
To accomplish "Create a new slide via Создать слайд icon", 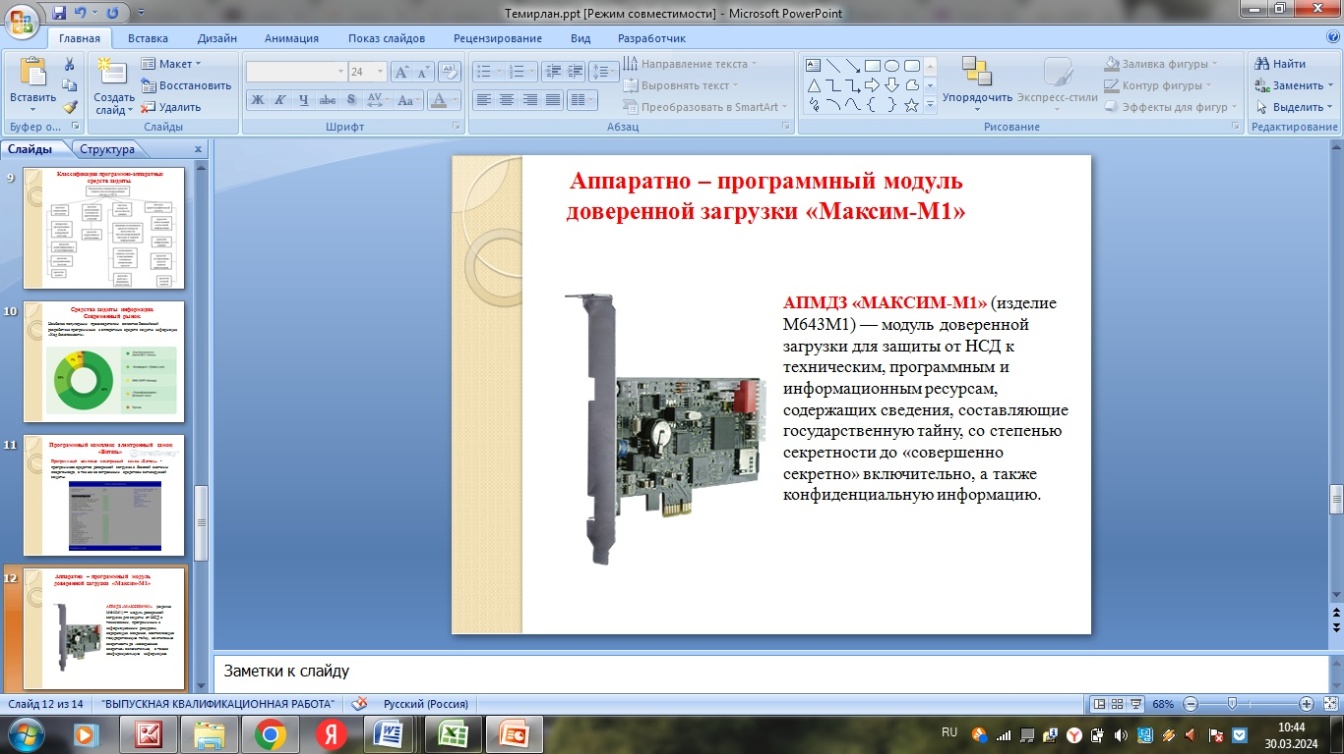I will pyautogui.click(x=113, y=74).
